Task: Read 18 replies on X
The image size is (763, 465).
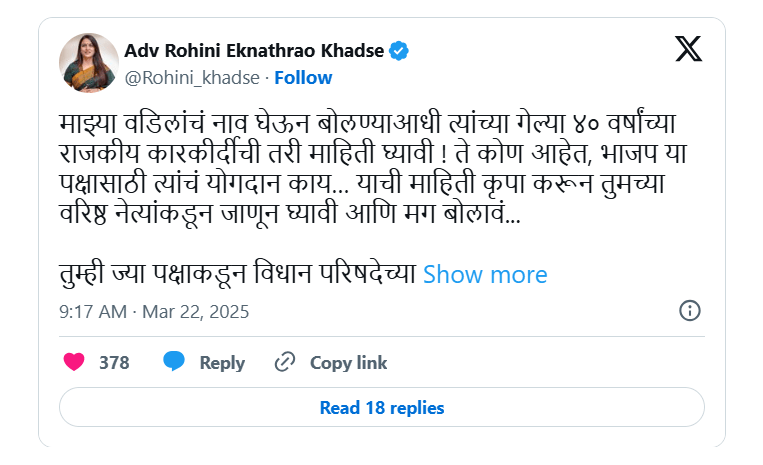Action: (382, 407)
